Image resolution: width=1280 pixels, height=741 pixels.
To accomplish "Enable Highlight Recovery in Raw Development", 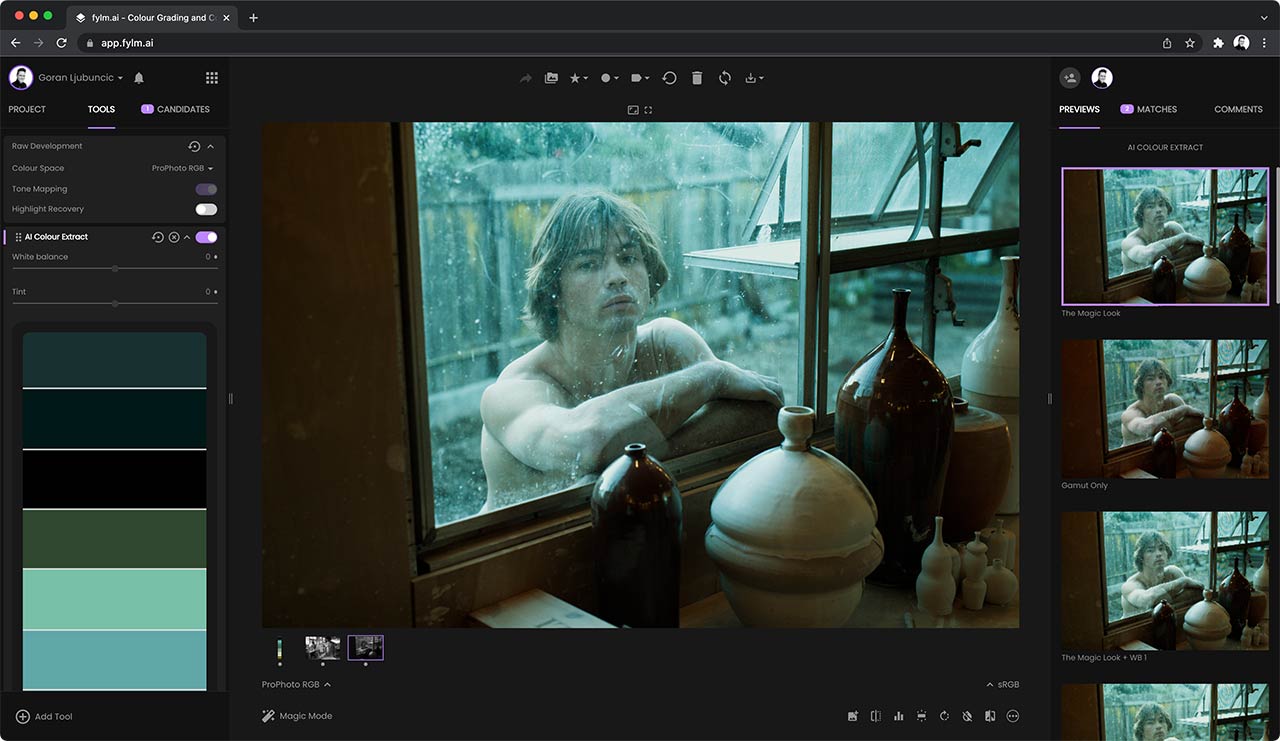I will point(206,209).
